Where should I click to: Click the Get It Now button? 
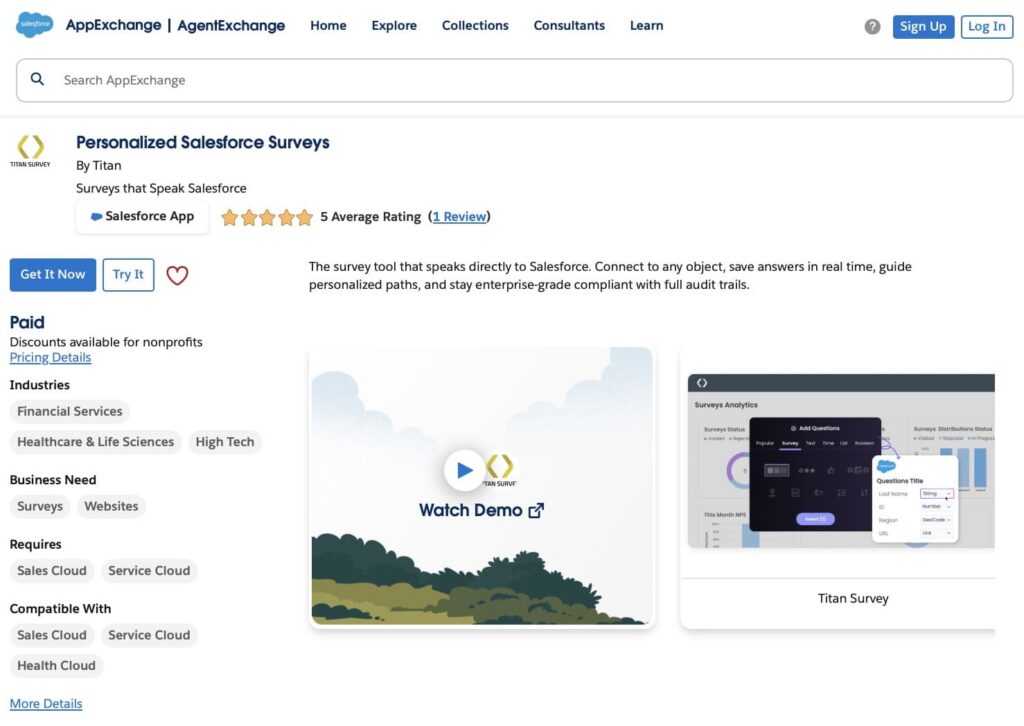(52, 274)
